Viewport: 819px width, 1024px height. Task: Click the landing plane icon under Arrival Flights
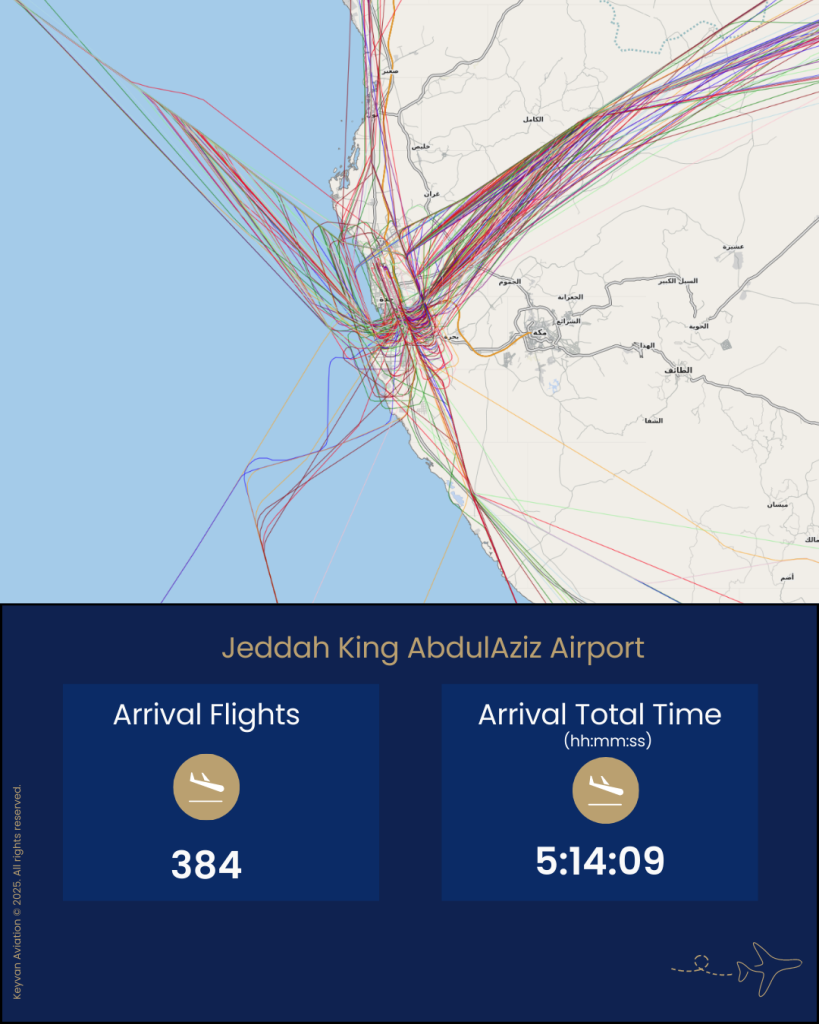(x=206, y=788)
